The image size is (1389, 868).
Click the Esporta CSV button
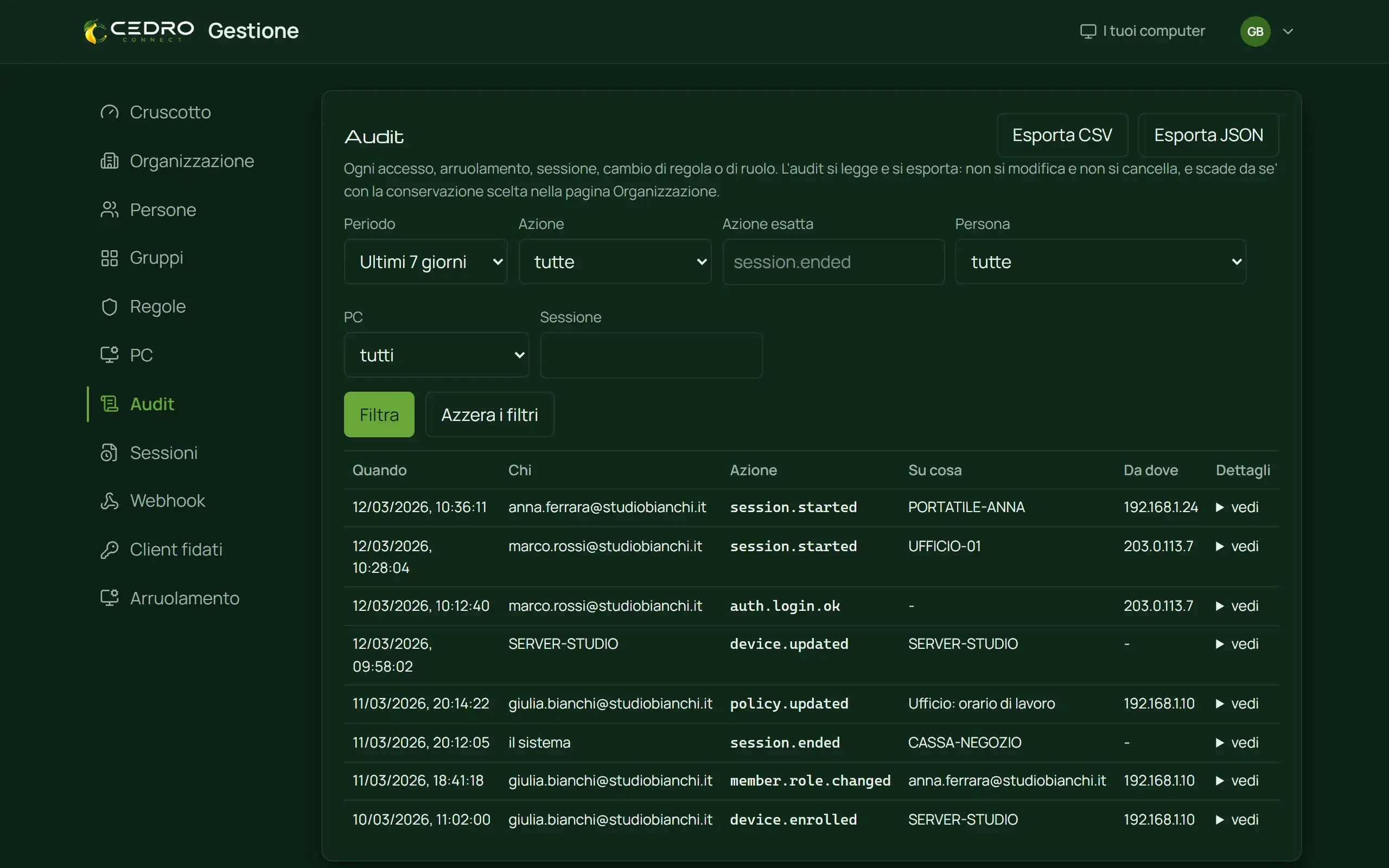[x=1062, y=135]
